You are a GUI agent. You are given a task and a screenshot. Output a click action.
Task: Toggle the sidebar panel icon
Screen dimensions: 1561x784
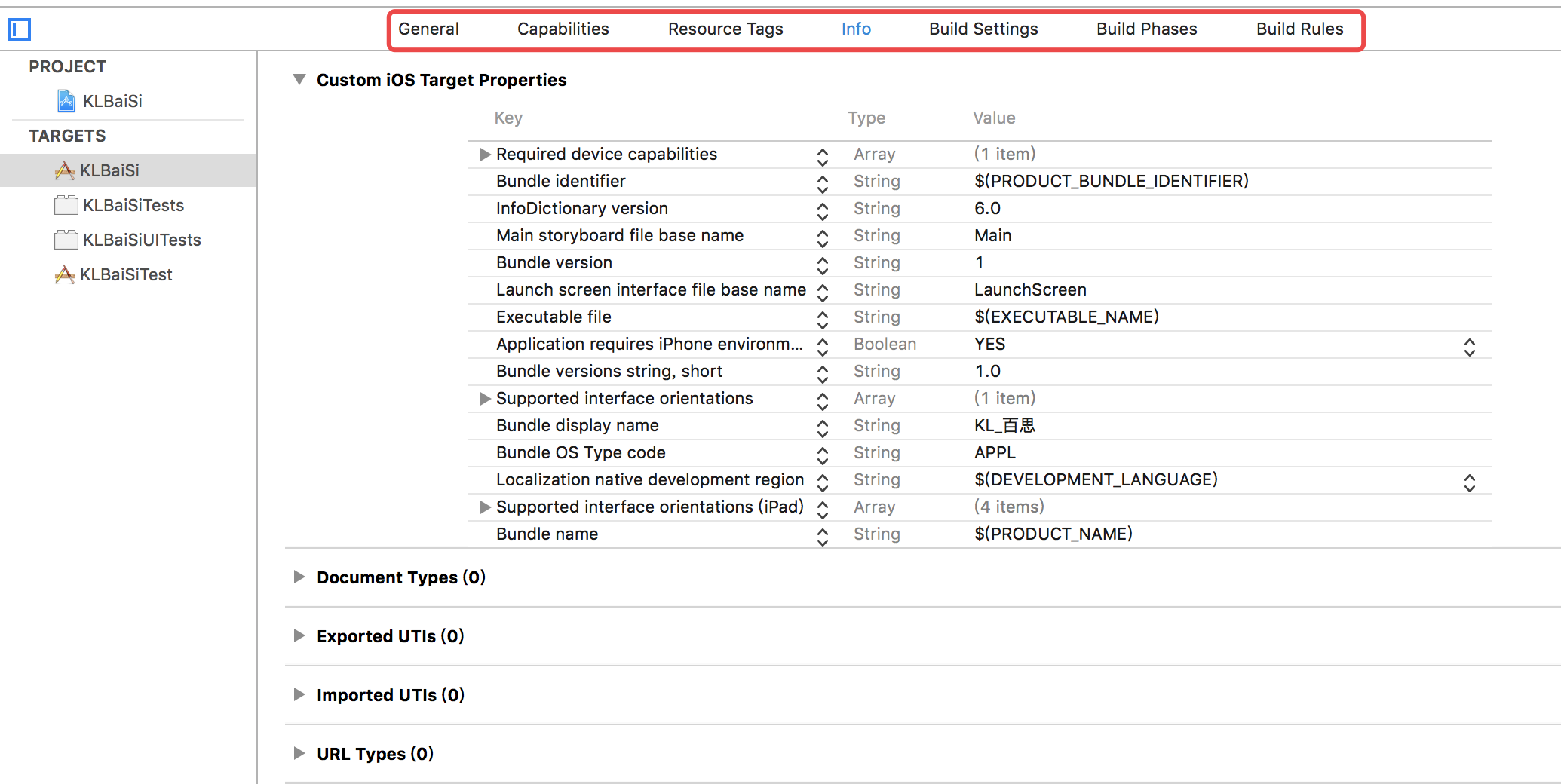pyautogui.click(x=20, y=29)
